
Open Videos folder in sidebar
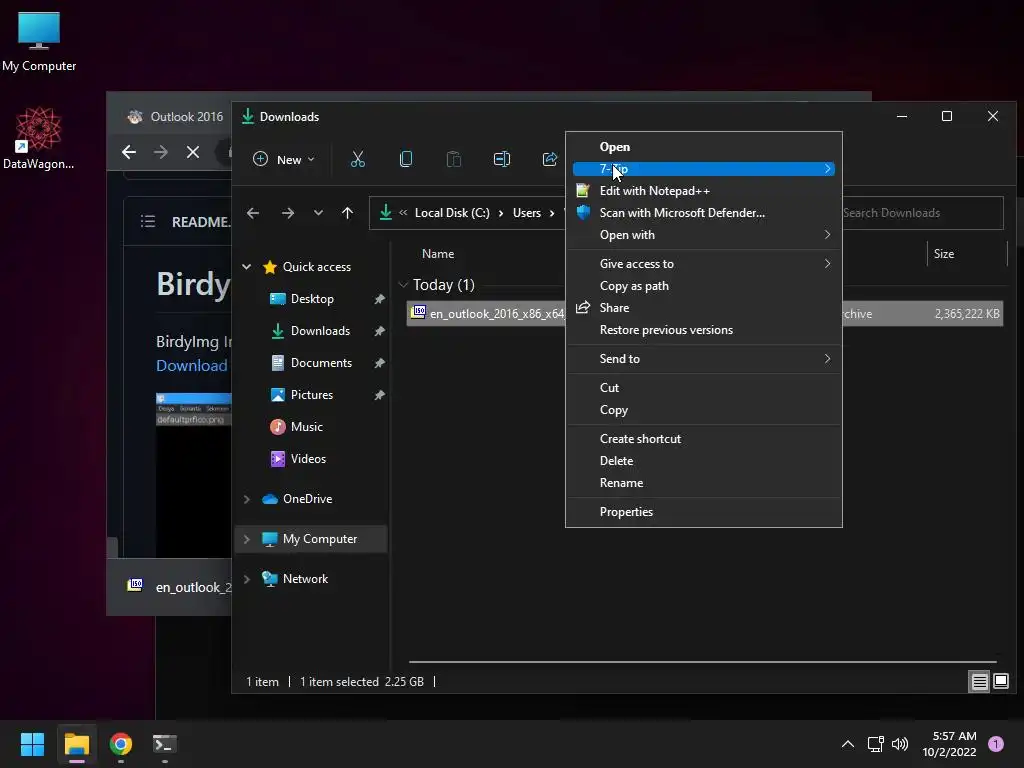click(308, 459)
